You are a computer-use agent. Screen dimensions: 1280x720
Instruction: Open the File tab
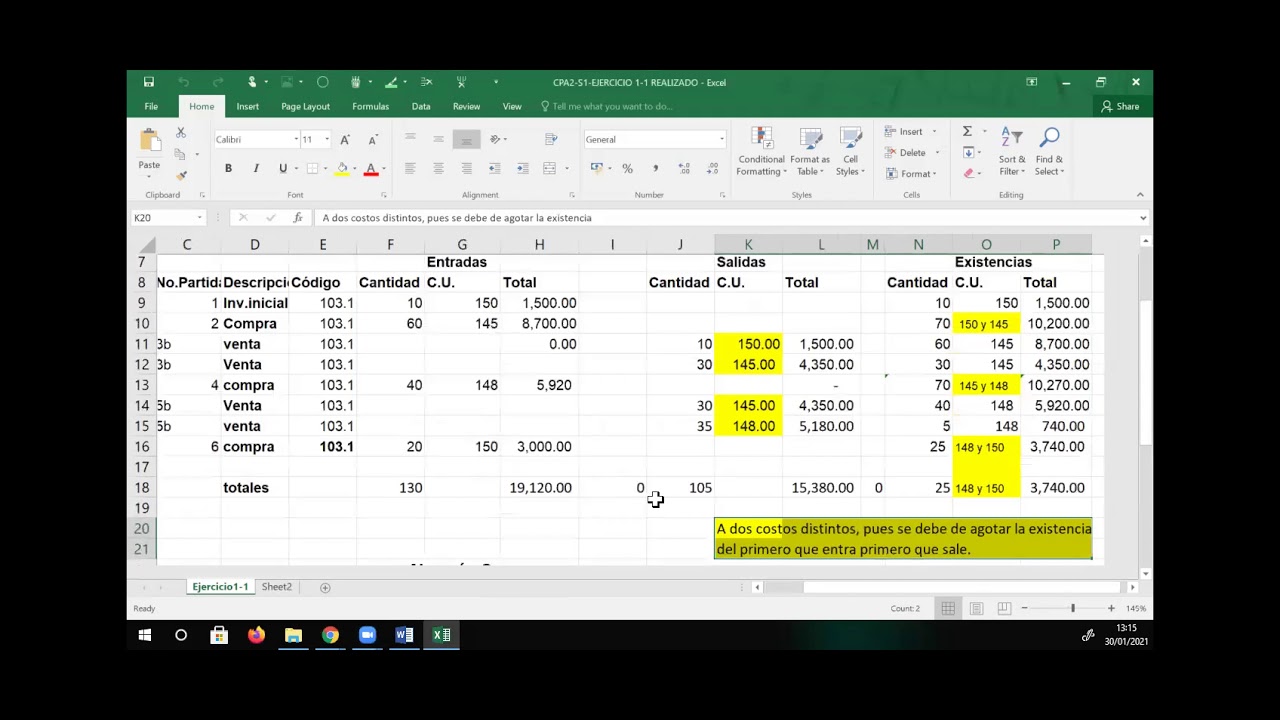click(x=151, y=106)
